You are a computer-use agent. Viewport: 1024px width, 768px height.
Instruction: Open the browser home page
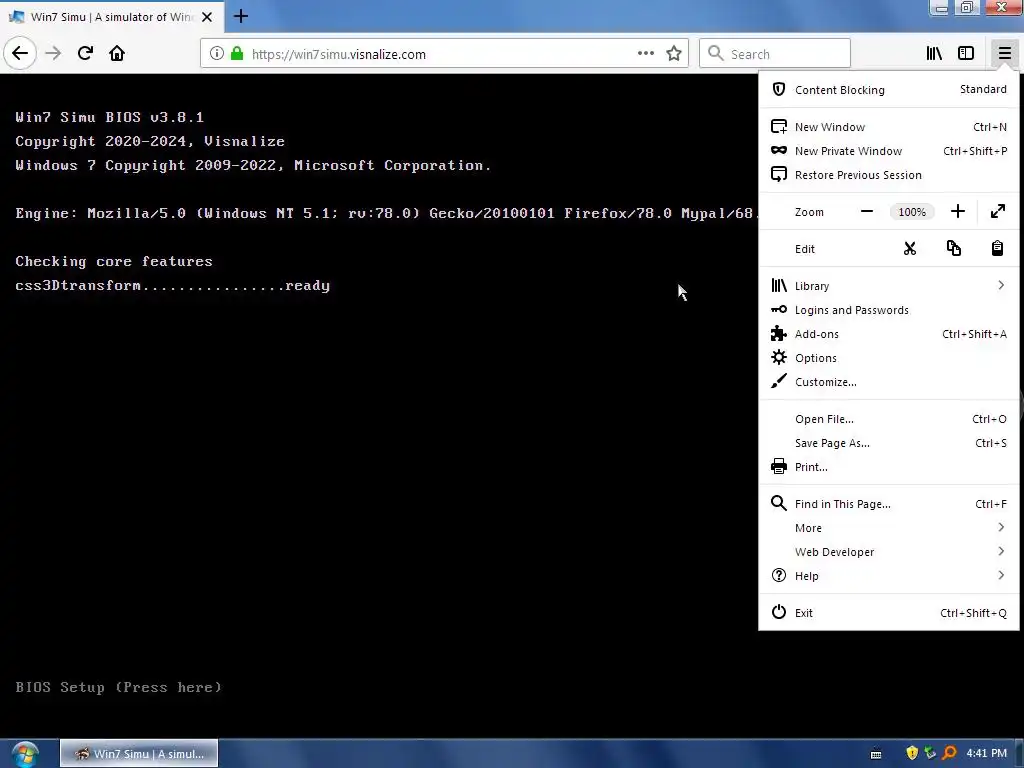[x=117, y=53]
